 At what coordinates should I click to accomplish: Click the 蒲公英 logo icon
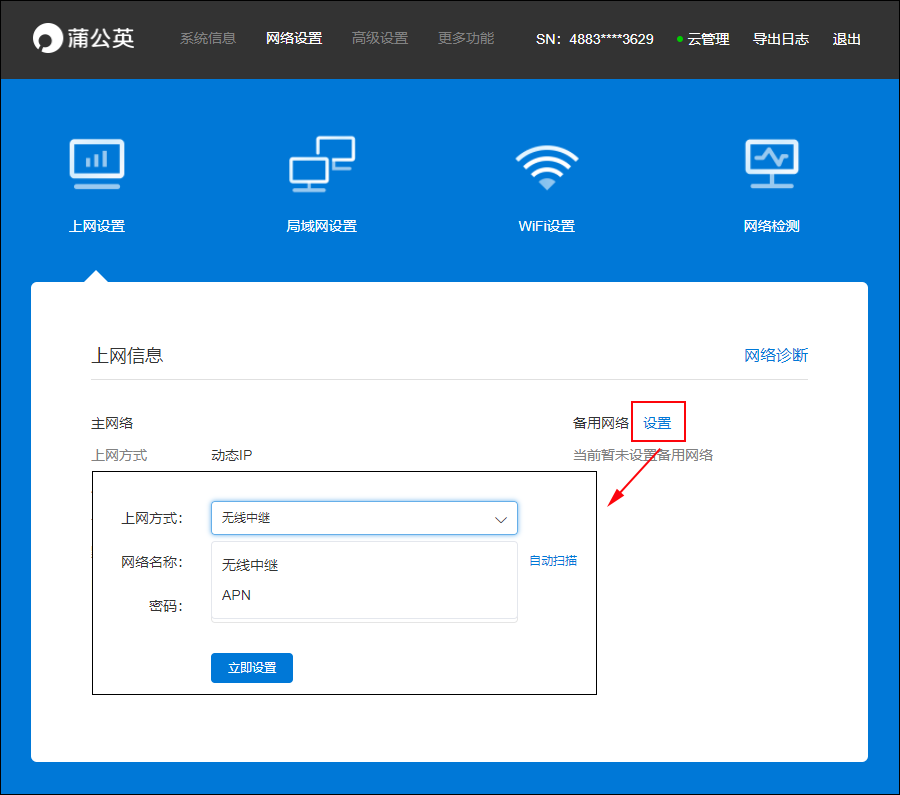(x=47, y=38)
